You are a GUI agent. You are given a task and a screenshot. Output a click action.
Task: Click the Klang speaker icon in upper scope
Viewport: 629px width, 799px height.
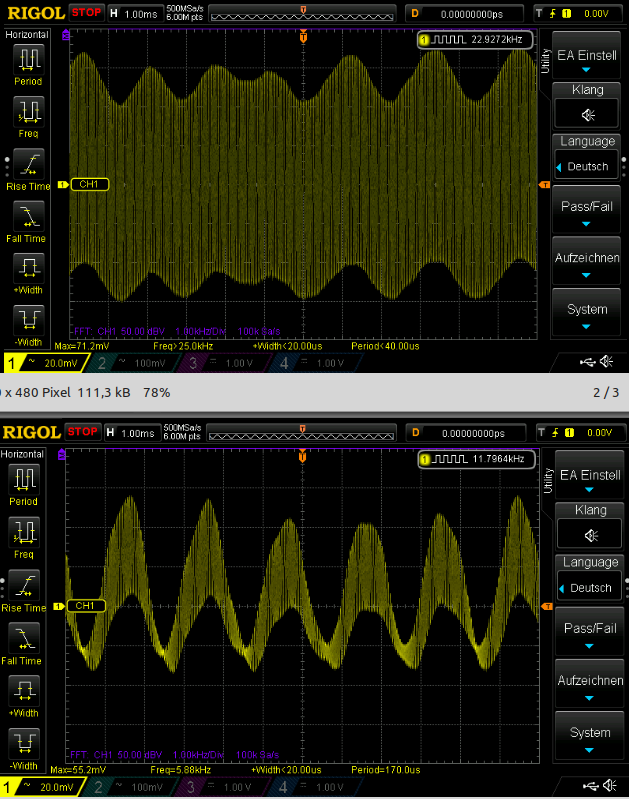587,113
